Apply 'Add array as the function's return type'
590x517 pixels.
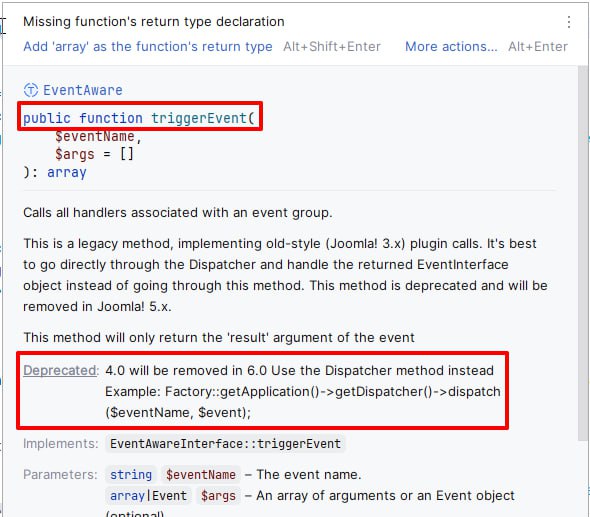pos(148,47)
